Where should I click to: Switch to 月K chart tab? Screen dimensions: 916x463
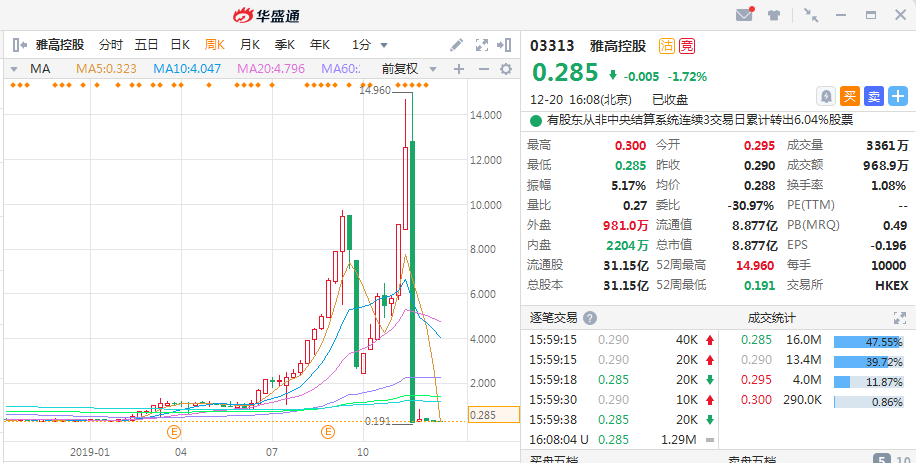[249, 45]
